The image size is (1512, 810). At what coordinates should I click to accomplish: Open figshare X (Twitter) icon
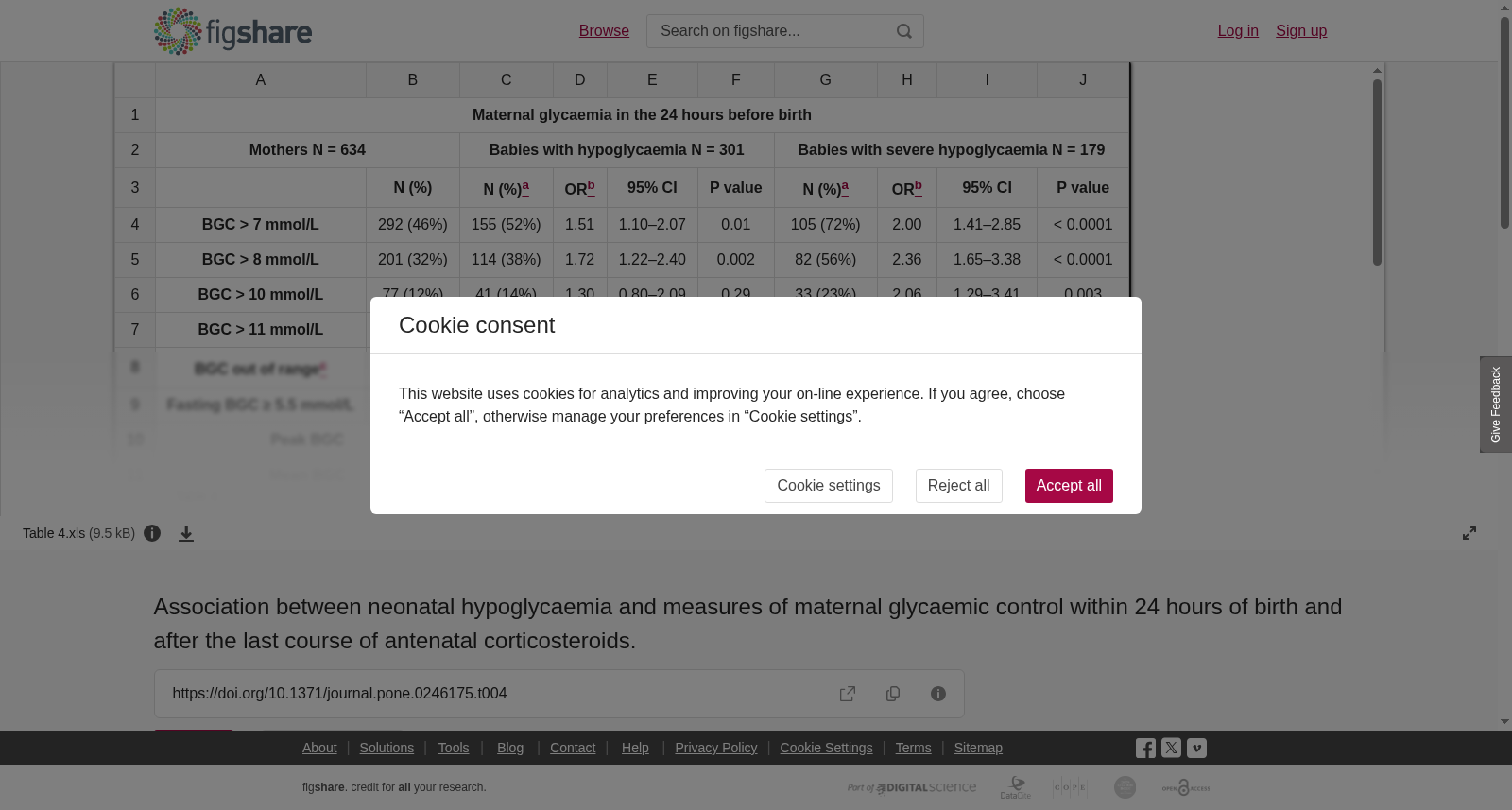(x=1171, y=748)
